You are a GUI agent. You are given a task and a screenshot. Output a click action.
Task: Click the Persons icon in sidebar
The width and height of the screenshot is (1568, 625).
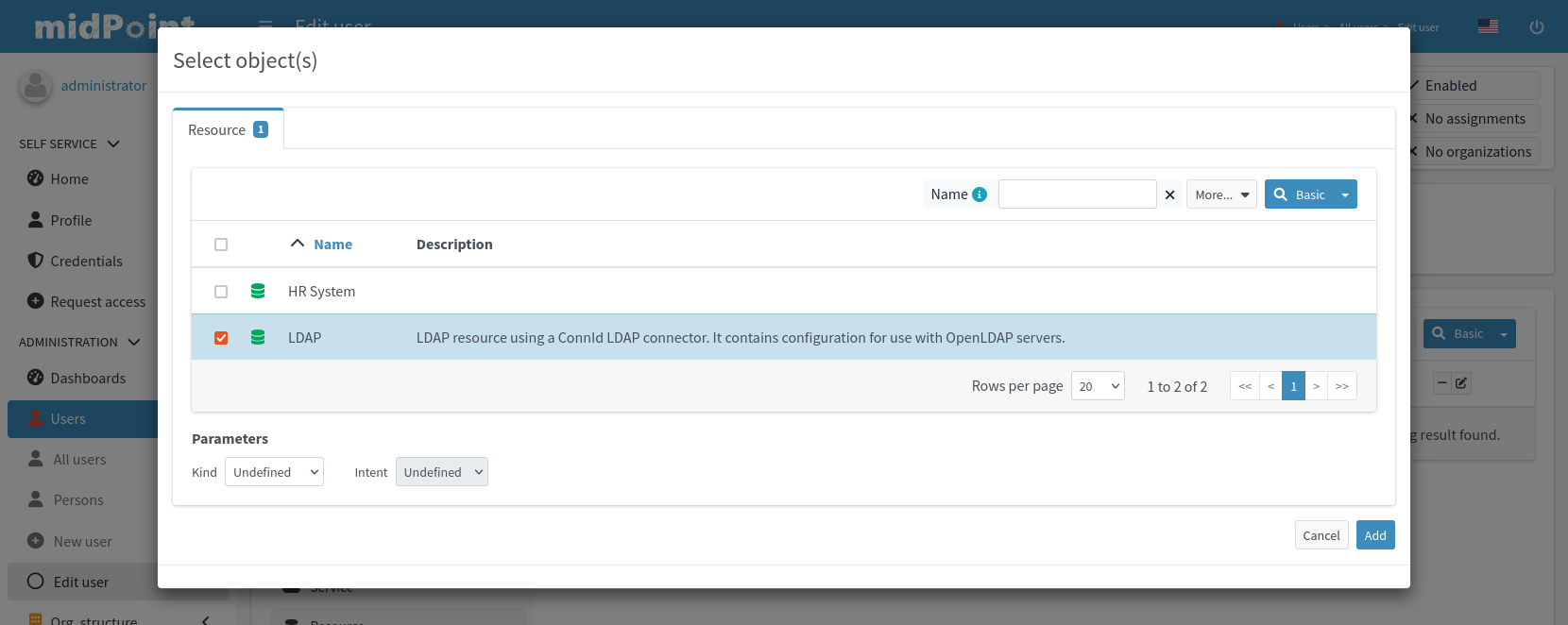(x=36, y=499)
